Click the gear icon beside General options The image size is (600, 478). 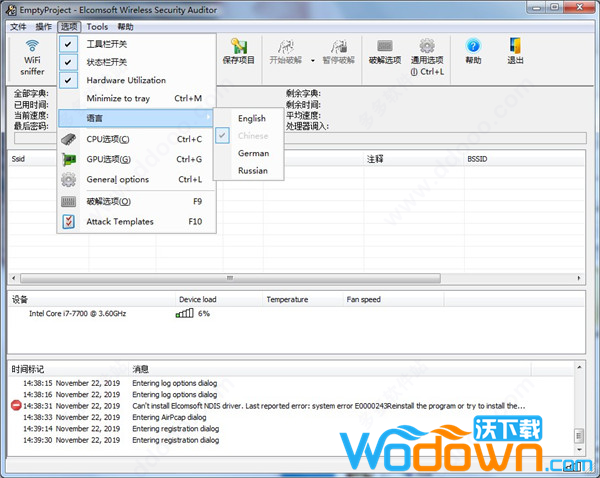(68, 179)
